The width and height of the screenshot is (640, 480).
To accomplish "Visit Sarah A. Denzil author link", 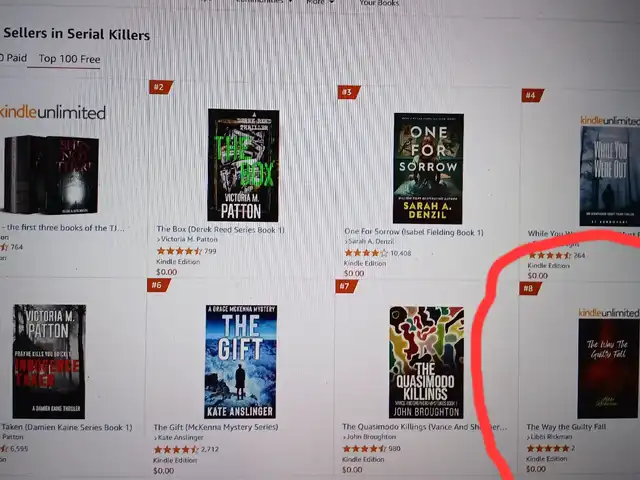I will pyautogui.click(x=369, y=242).
